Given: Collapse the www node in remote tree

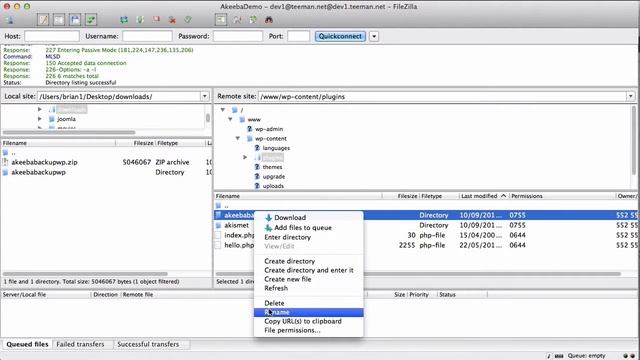Looking at the screenshot, I should click(x=230, y=119).
